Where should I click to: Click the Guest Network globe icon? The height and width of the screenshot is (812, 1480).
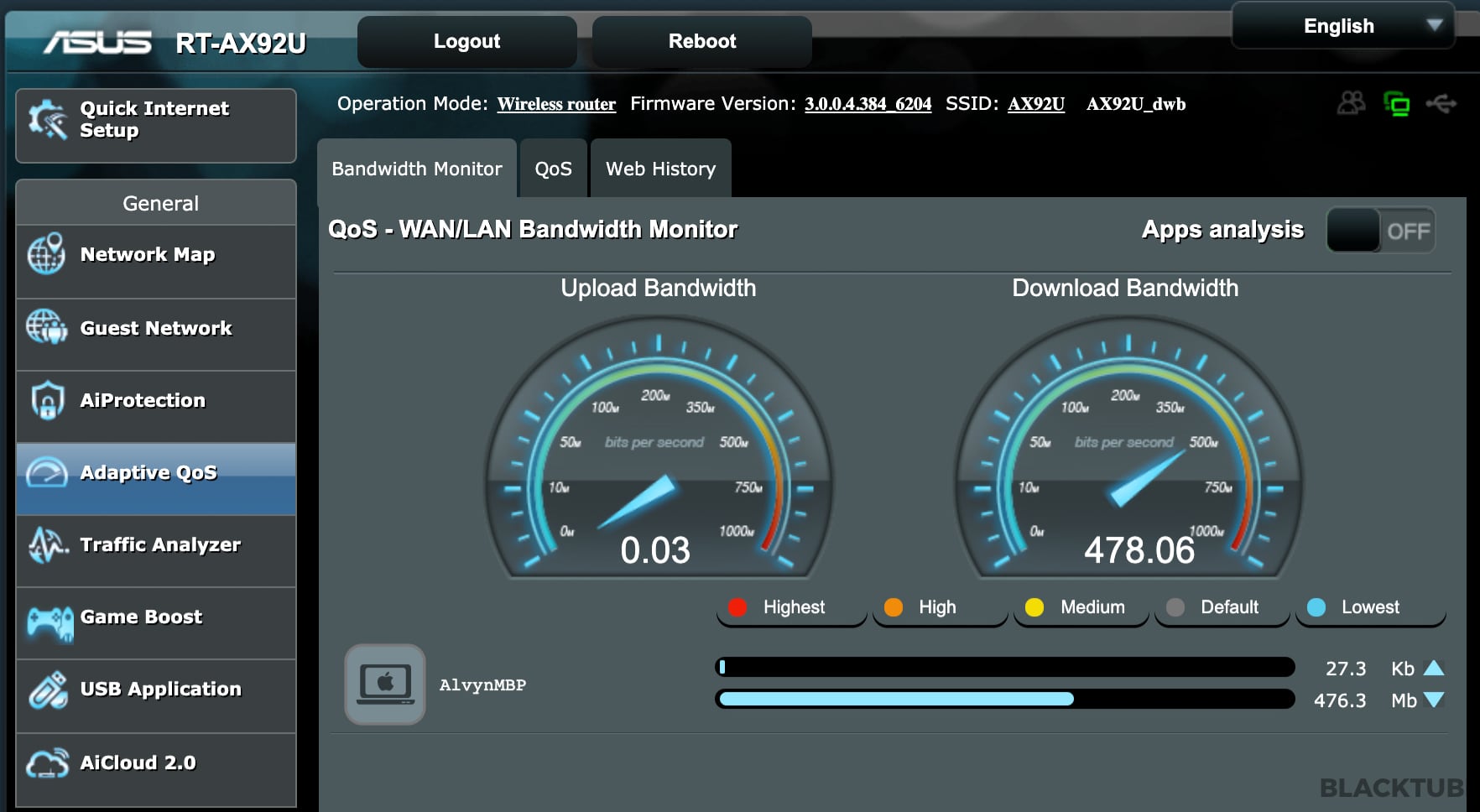tap(46, 327)
